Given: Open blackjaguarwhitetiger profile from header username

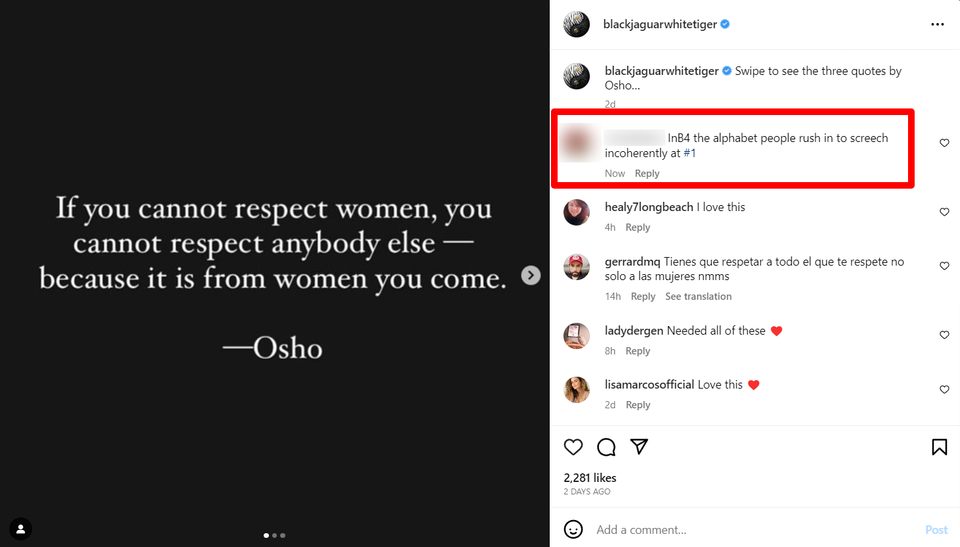Looking at the screenshot, I should pyautogui.click(x=660, y=24).
